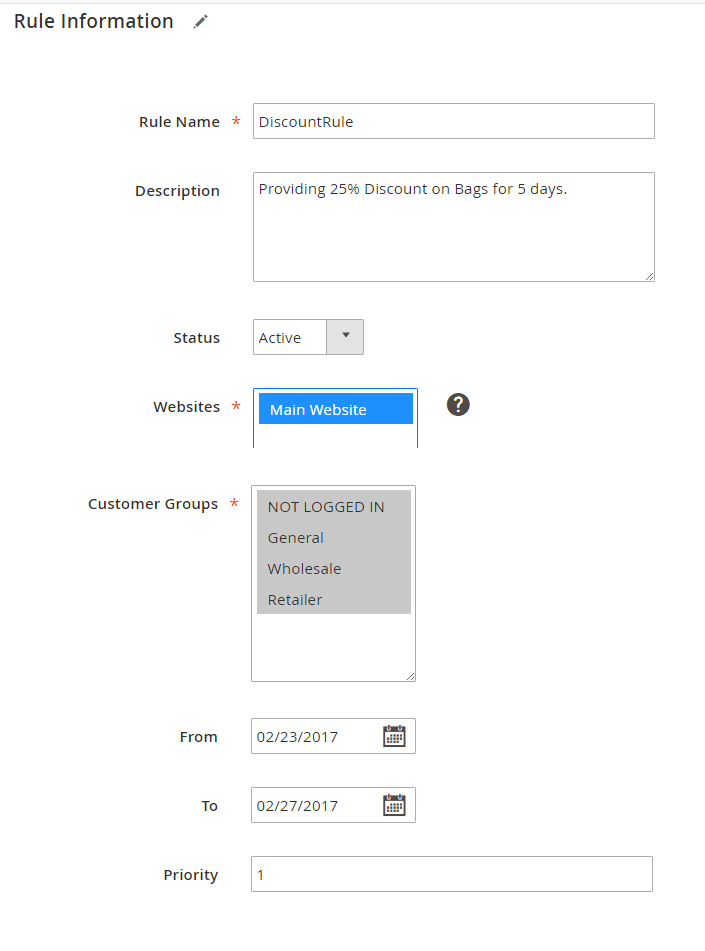
Task: Click the Description text area
Action: pyautogui.click(x=453, y=227)
